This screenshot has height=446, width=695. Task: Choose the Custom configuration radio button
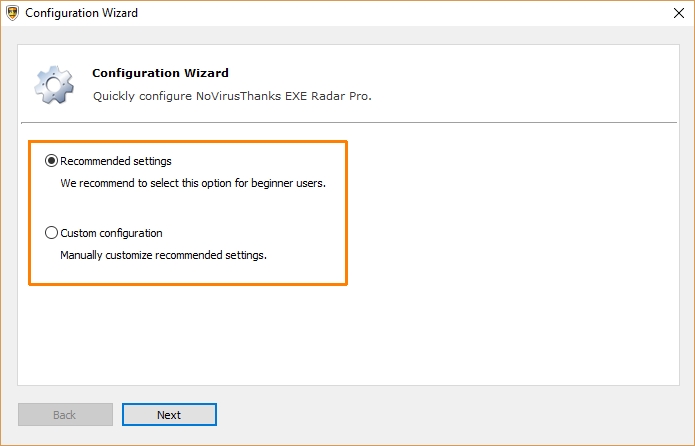[52, 233]
